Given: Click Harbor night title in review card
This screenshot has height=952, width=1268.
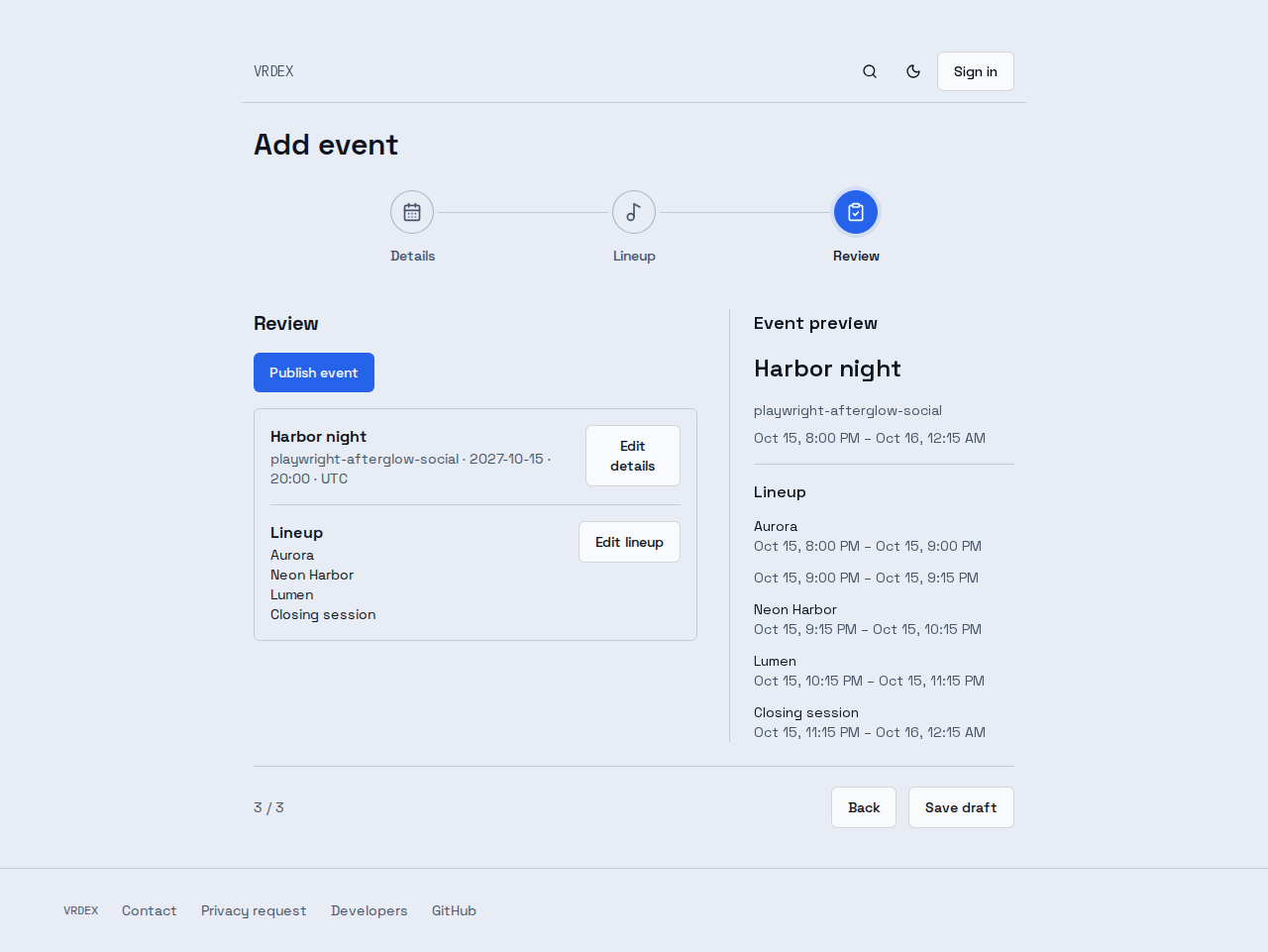Looking at the screenshot, I should 318,436.
